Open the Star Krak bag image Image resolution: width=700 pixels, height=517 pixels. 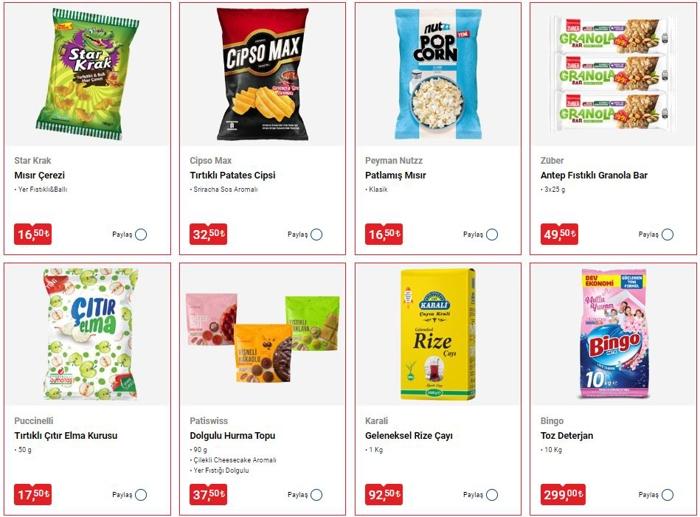click(87, 74)
